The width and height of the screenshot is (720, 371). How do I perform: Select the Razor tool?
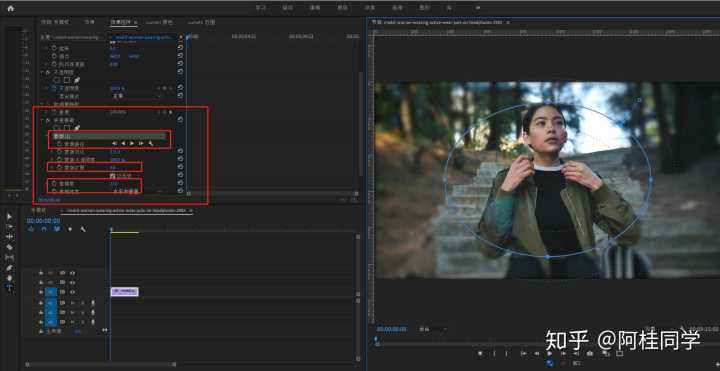[10, 247]
